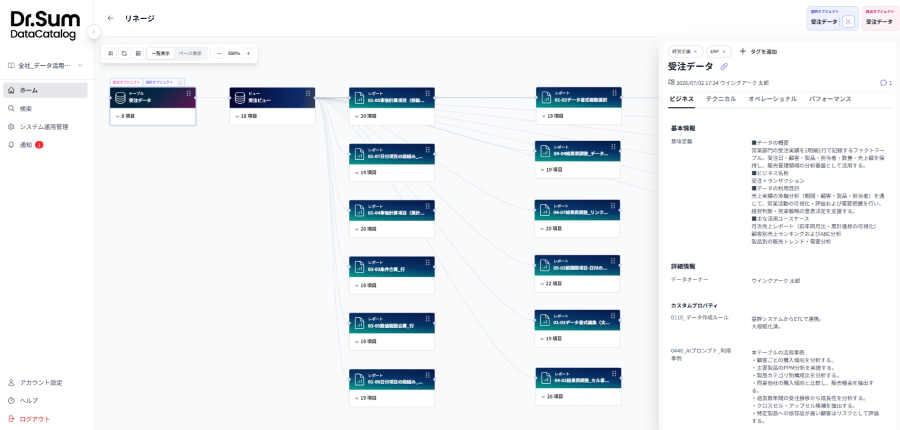Expand 20 項目 on the 01-05 report node
Image resolution: width=900 pixels, height=430 pixels.
point(368,116)
